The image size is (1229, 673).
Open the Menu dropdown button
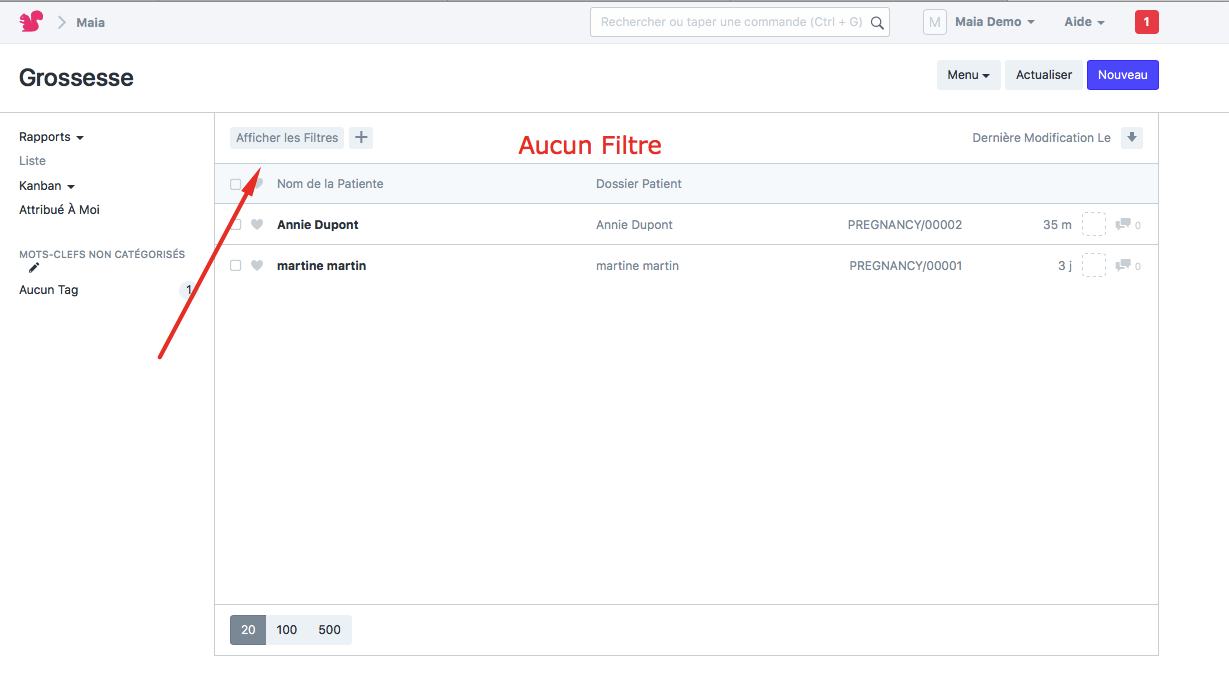968,75
